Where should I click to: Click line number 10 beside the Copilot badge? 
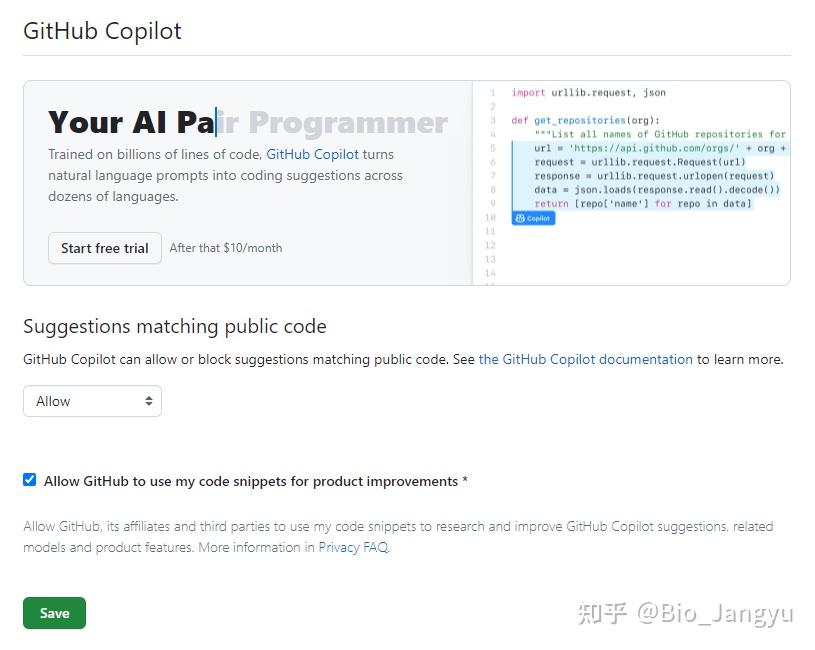point(492,217)
